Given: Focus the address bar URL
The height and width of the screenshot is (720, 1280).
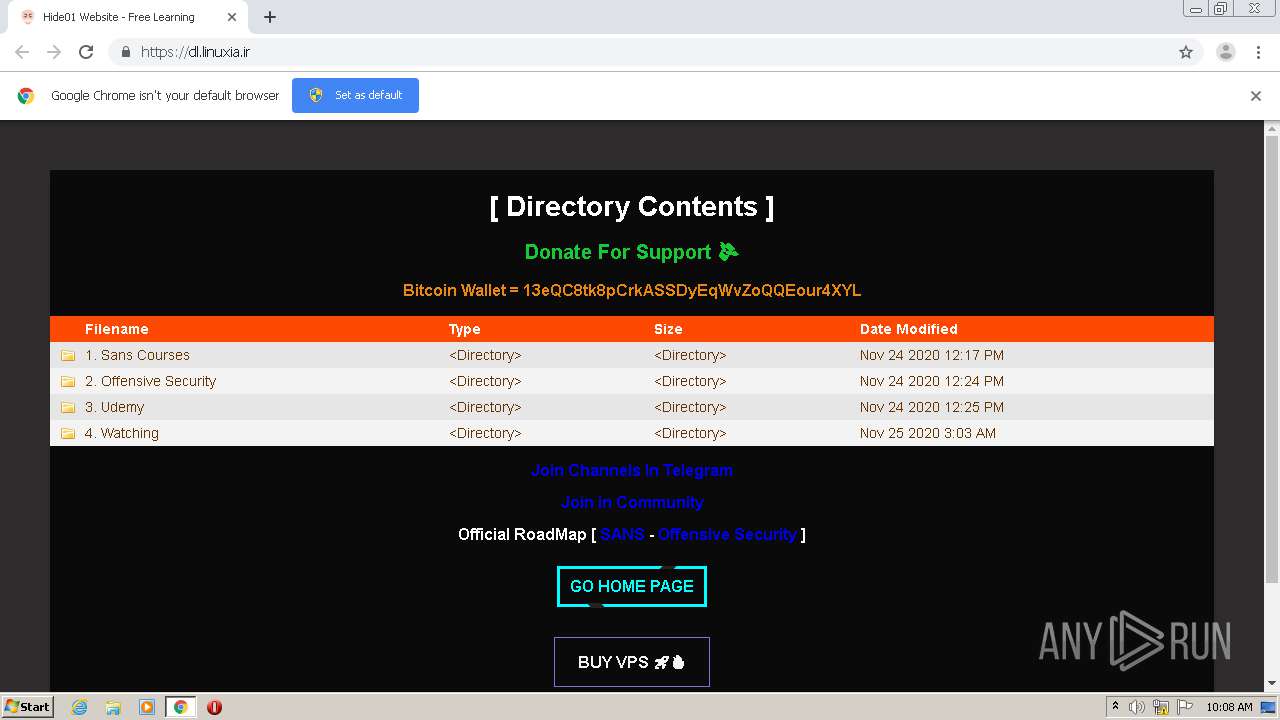Looking at the screenshot, I should [195, 52].
